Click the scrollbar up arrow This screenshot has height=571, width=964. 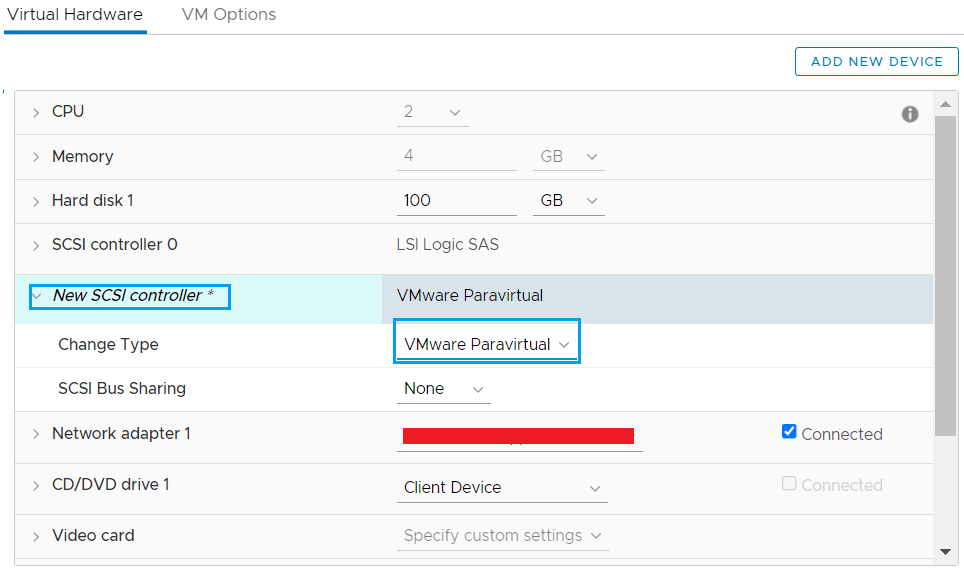946,104
